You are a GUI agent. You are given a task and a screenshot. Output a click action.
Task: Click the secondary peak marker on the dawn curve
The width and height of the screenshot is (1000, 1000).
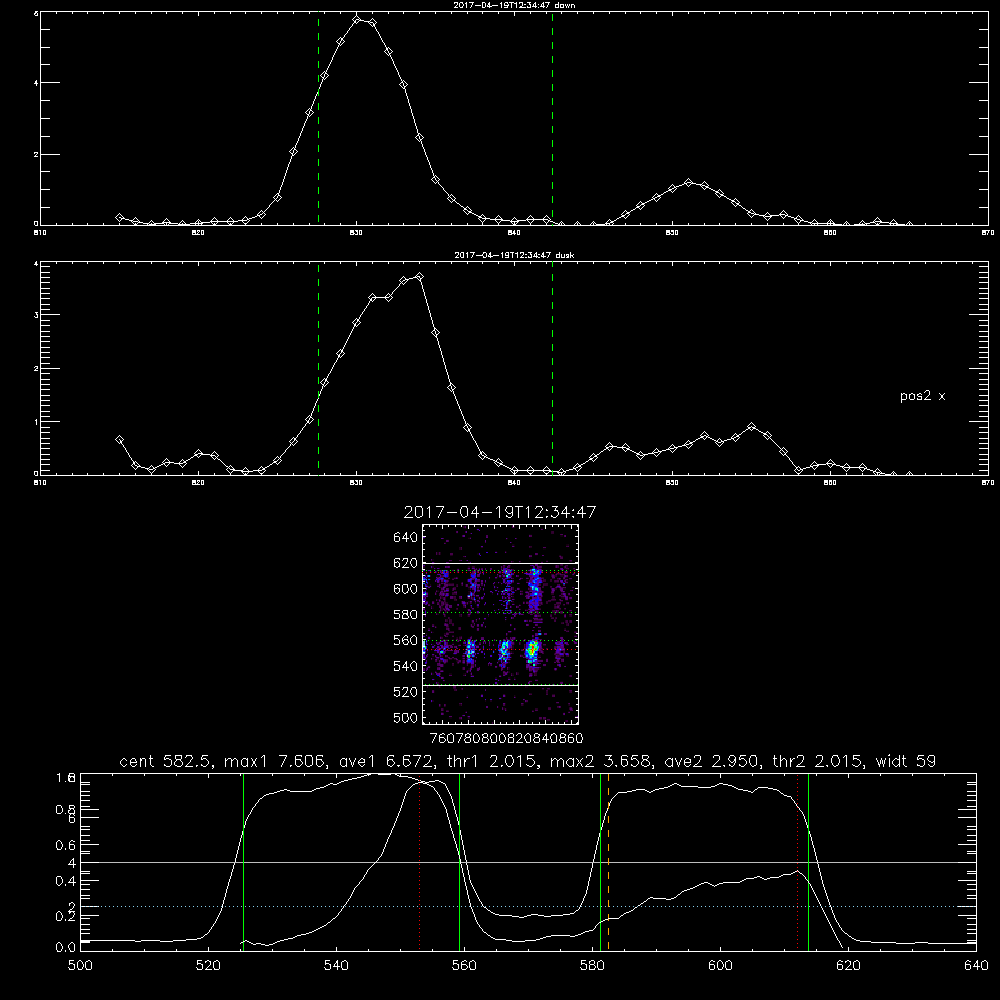(x=688, y=182)
